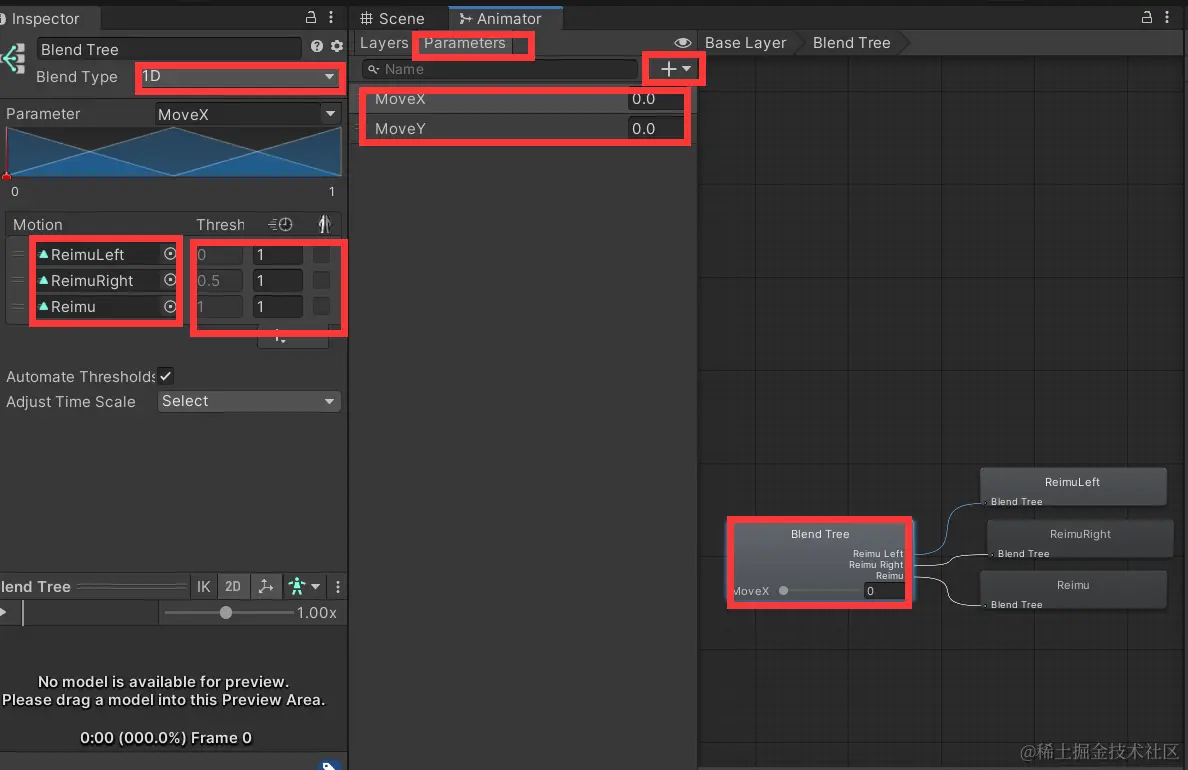Open the Parameters tab
The image size is (1188, 770).
click(465, 43)
